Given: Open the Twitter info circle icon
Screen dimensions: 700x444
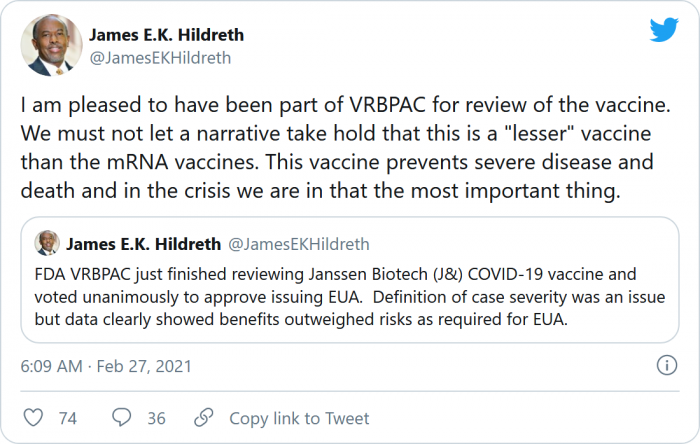Looking at the screenshot, I should tap(666, 366).
